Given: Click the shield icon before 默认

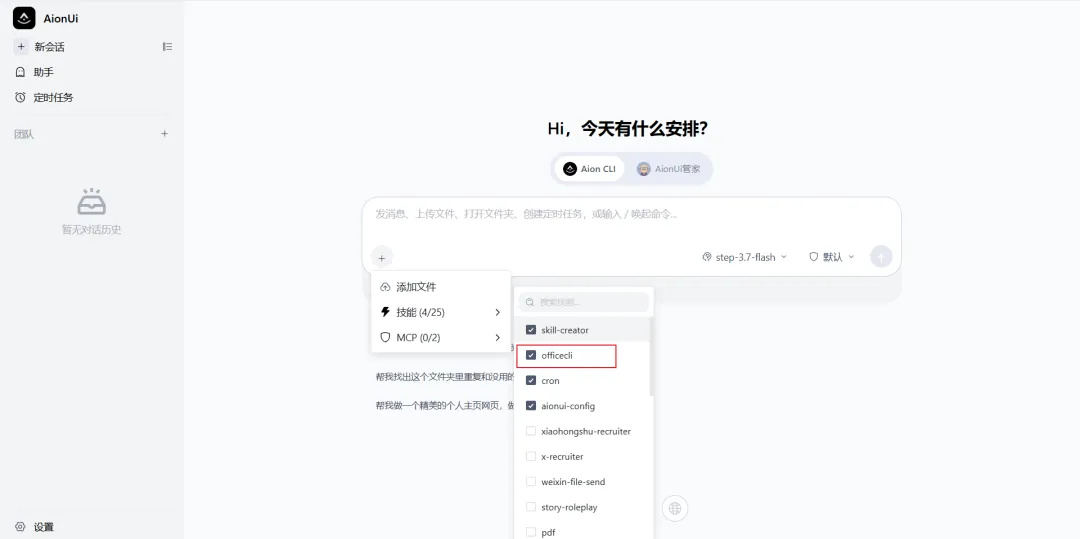Looking at the screenshot, I should (813, 257).
